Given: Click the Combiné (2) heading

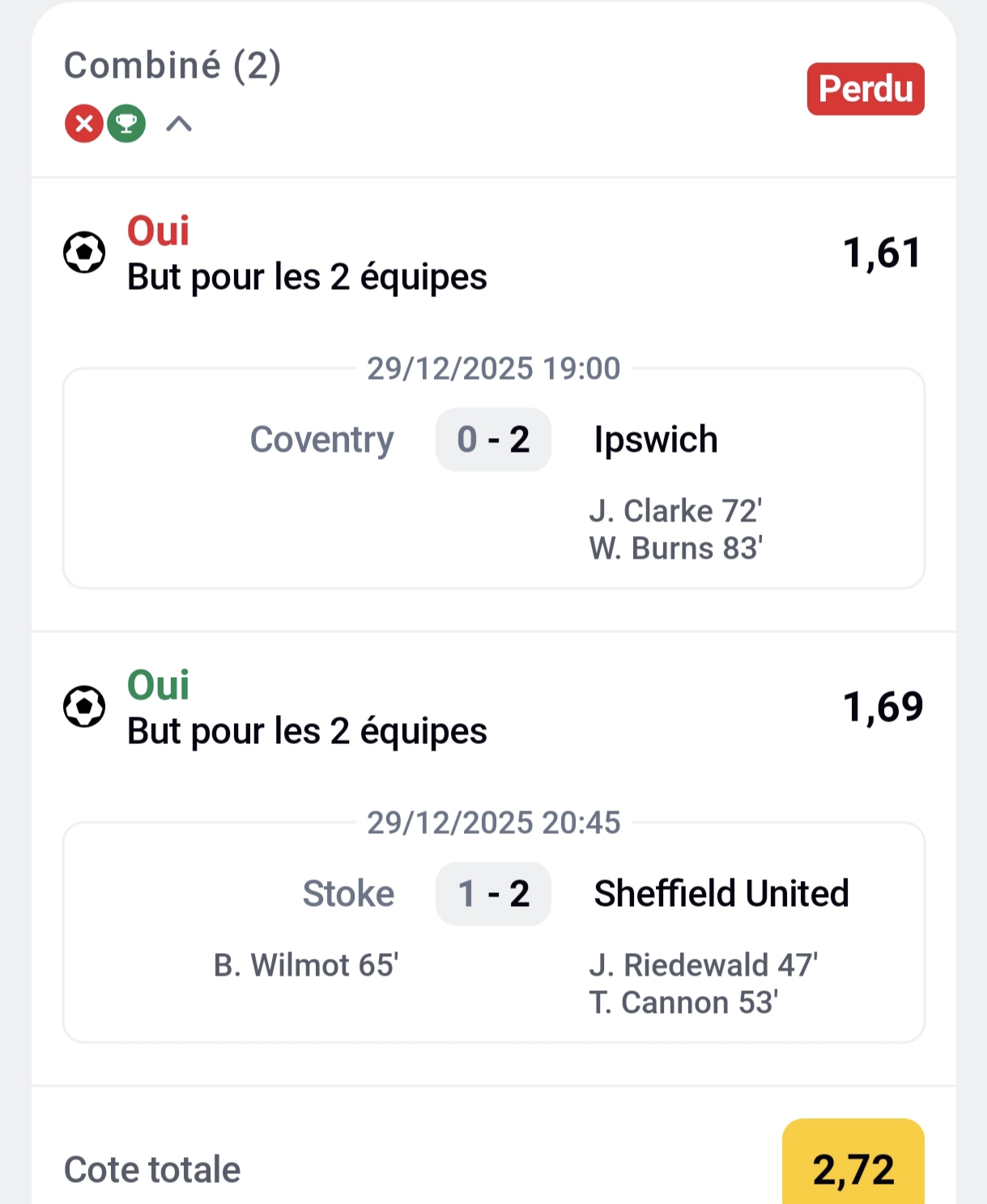Looking at the screenshot, I should click(x=172, y=66).
